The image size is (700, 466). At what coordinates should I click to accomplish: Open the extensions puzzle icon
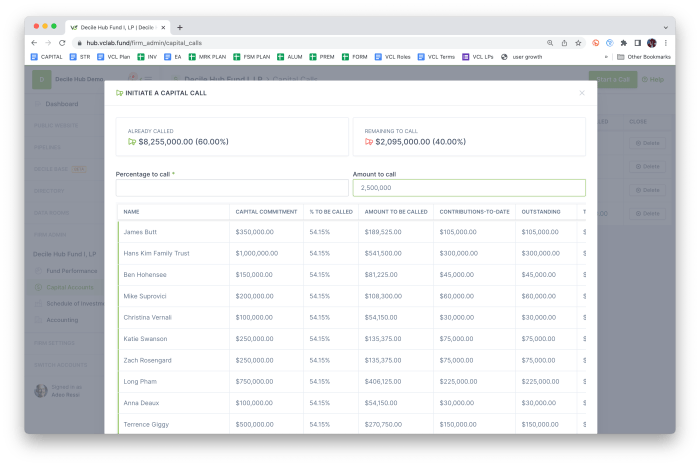point(624,43)
